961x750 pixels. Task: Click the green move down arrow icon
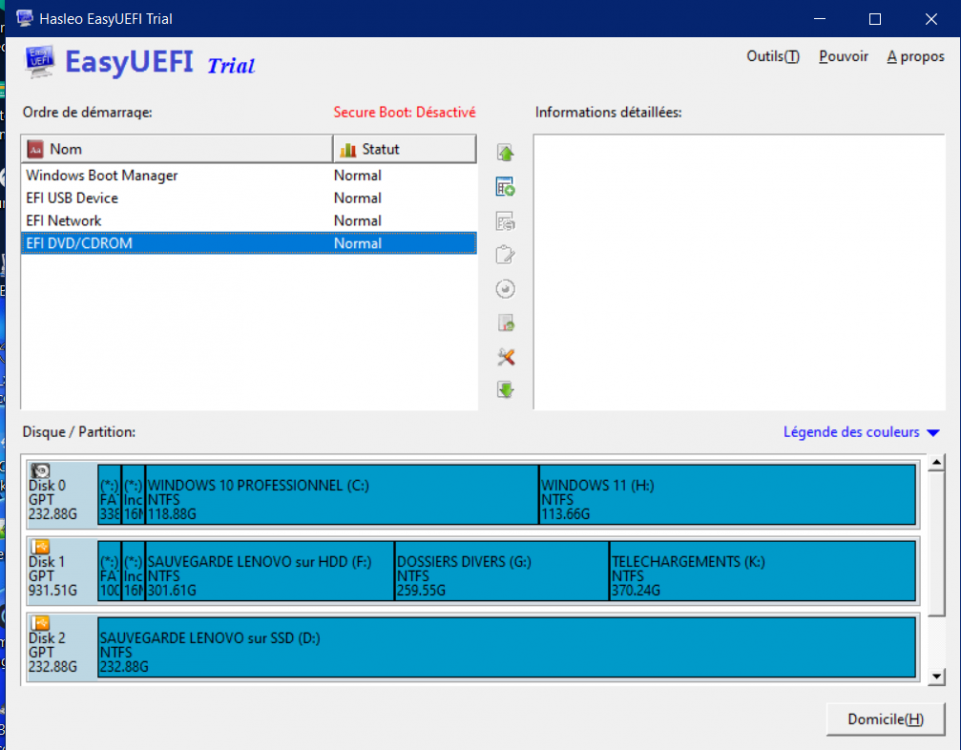pyautogui.click(x=505, y=390)
